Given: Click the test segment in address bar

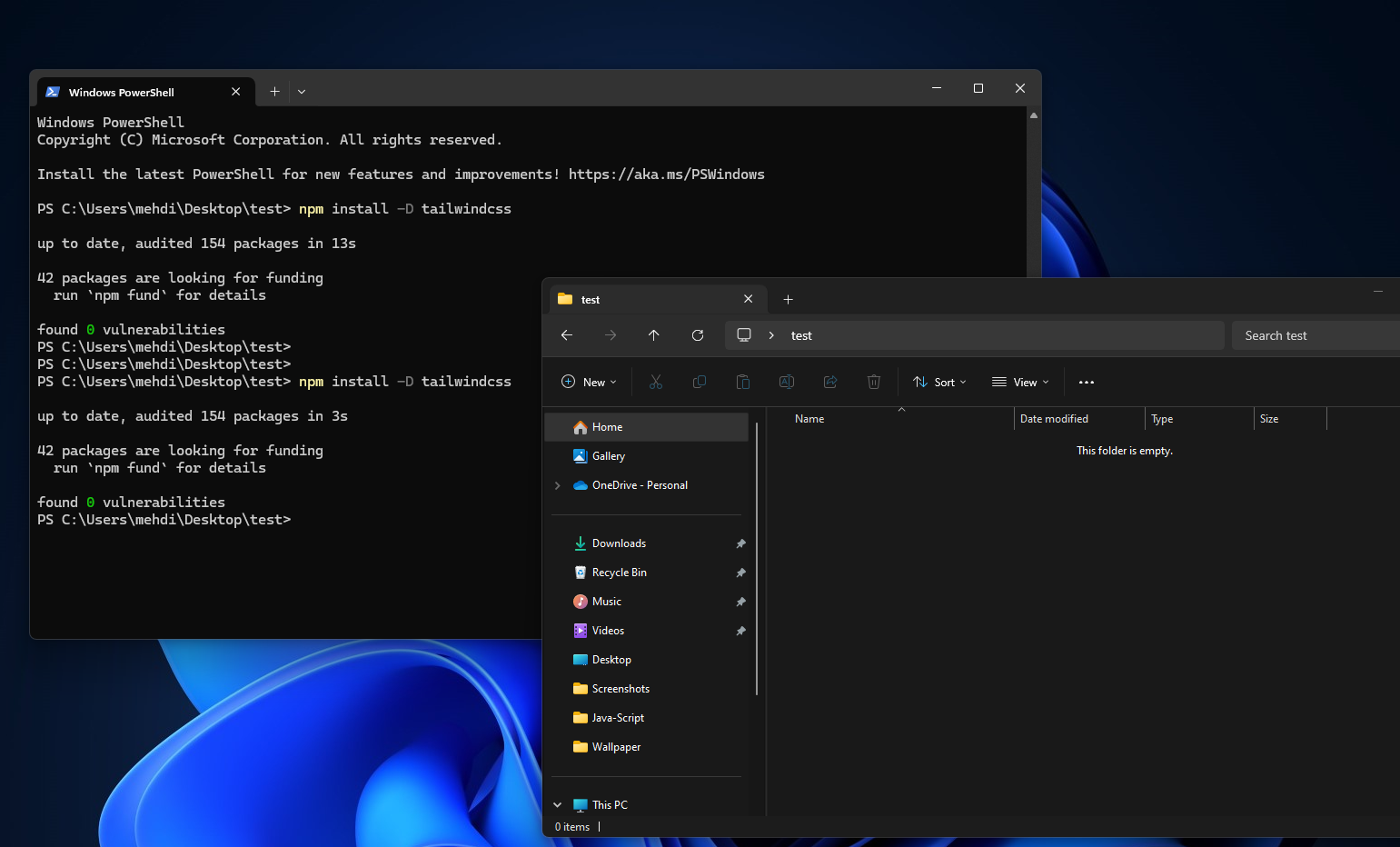Looking at the screenshot, I should coord(801,335).
